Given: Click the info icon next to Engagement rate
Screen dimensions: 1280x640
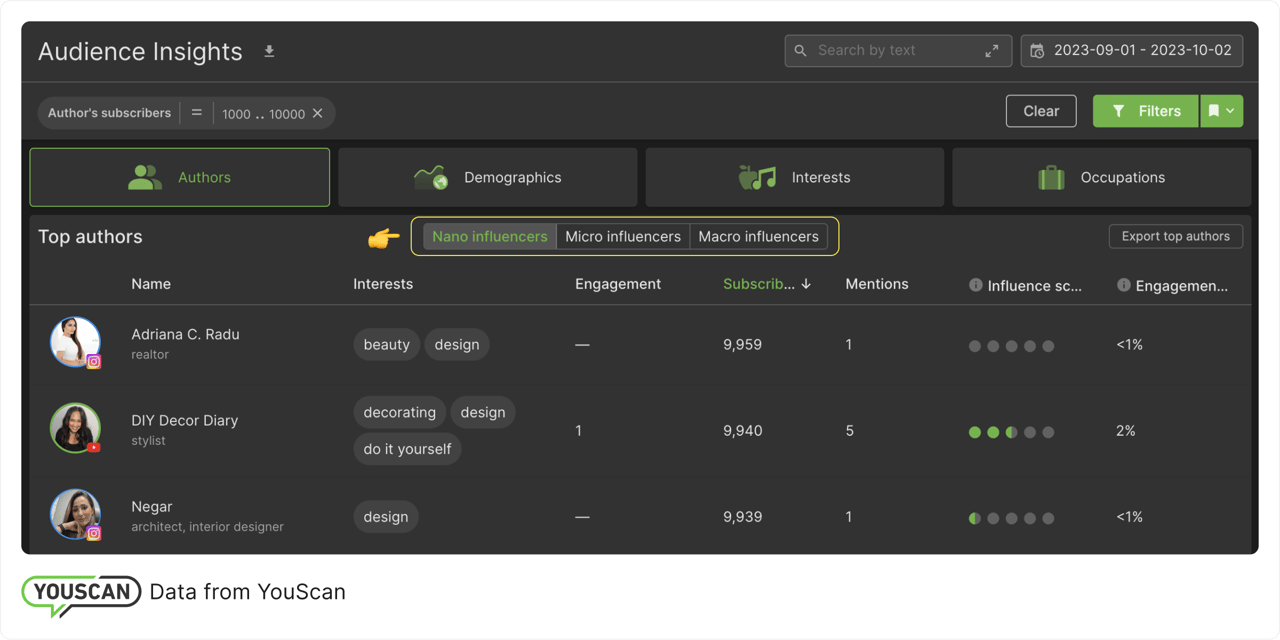Looking at the screenshot, I should (x=1123, y=285).
